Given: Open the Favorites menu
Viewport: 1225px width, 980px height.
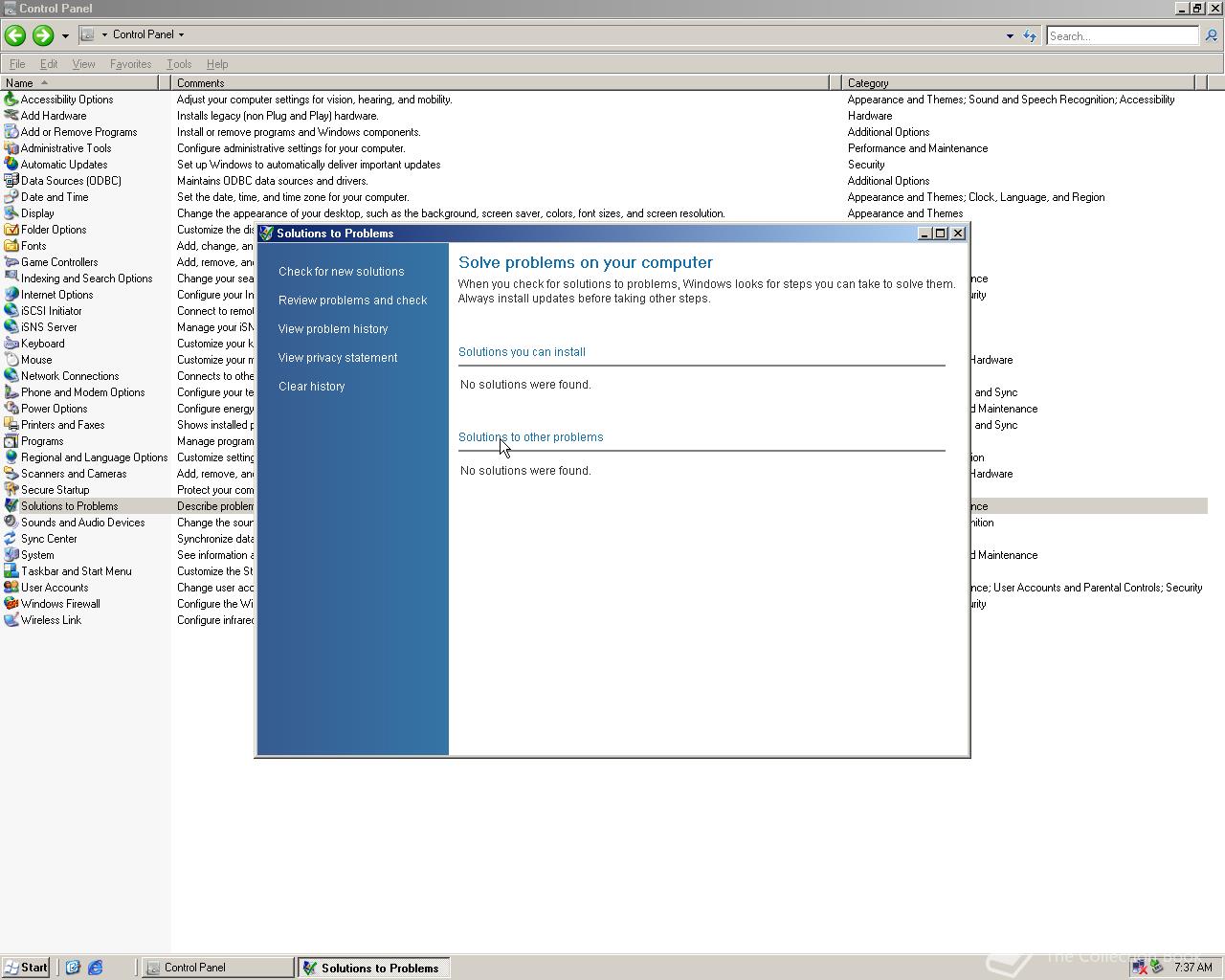Looking at the screenshot, I should point(130,64).
